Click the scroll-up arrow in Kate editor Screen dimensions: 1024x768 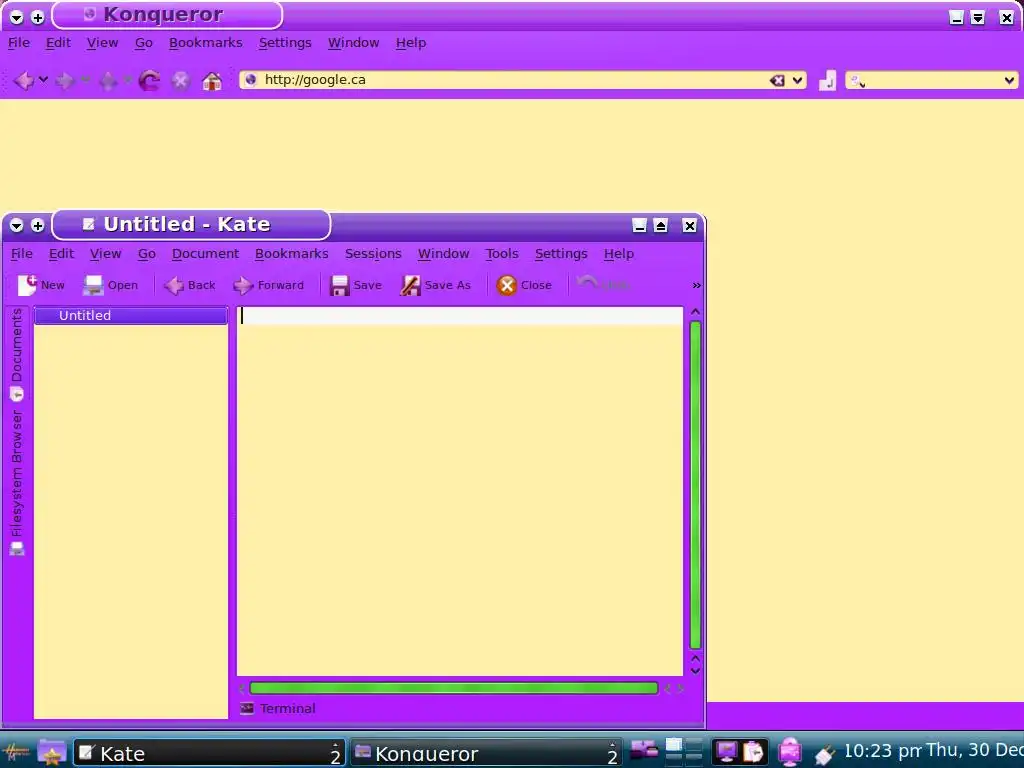(696, 312)
